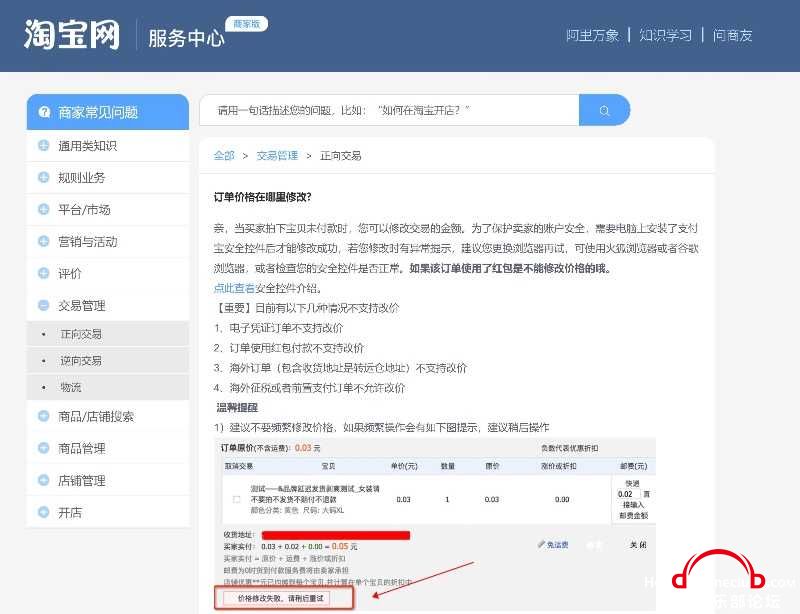Expand 营销与活动 via its plus icon
Screen dimensions: 800x614
(43, 241)
